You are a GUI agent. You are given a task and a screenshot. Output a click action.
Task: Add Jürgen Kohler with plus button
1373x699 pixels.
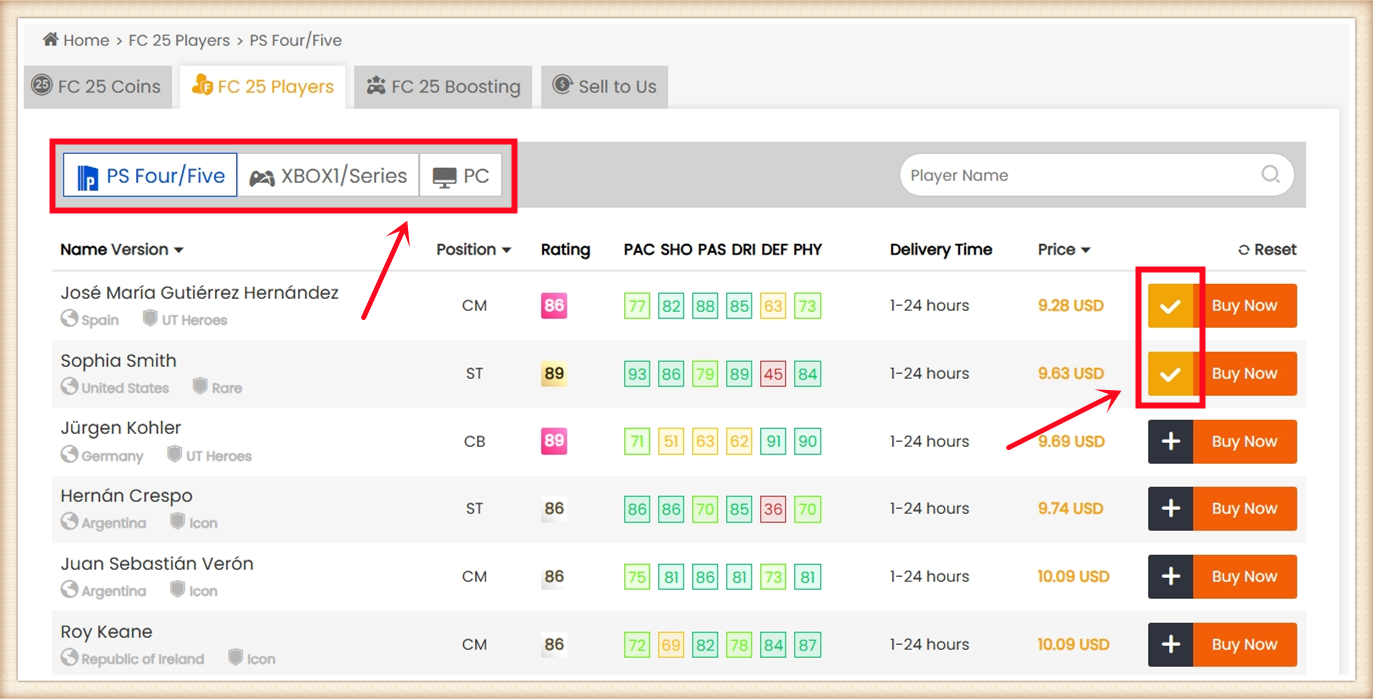click(1171, 441)
